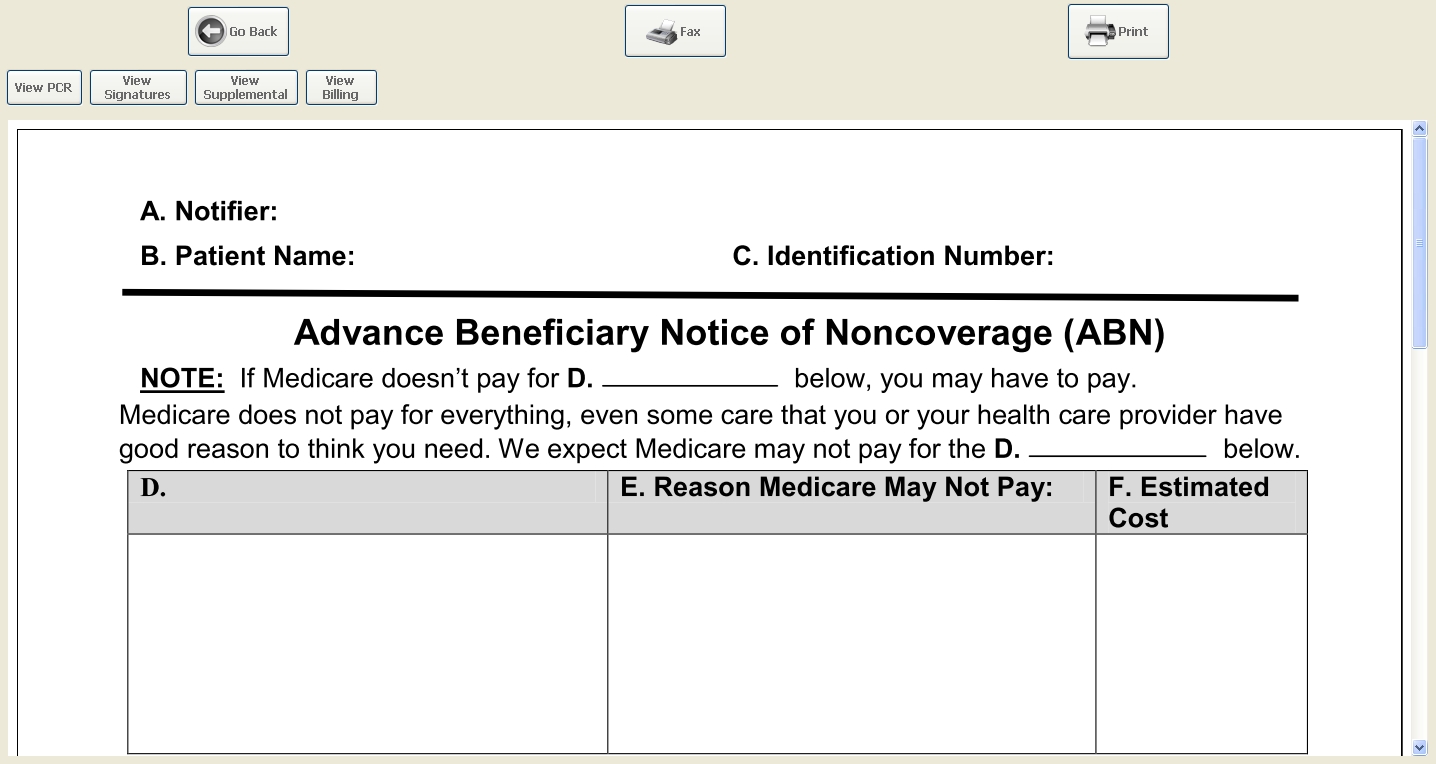1436x764 pixels.
Task: Click the back arrow icon in Go Back
Action: coord(211,32)
